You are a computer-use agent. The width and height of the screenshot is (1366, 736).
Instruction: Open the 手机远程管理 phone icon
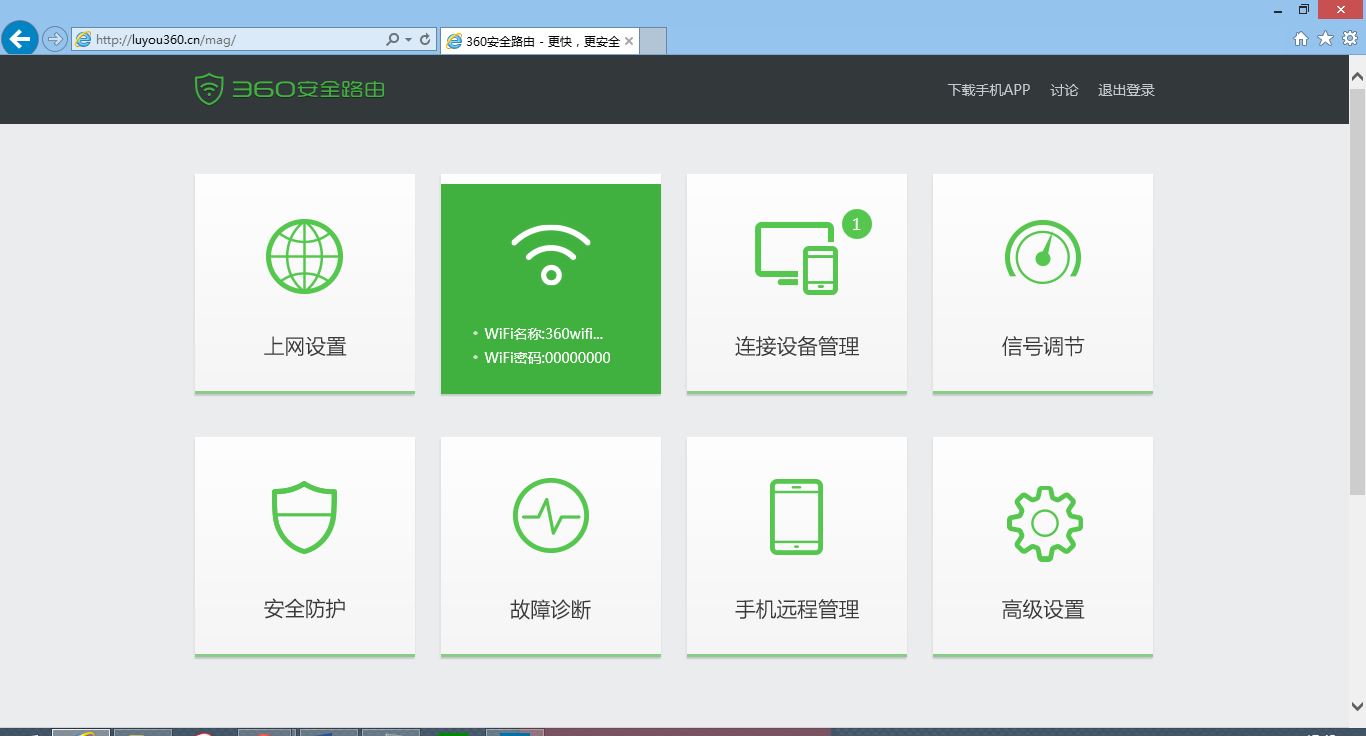coord(796,517)
